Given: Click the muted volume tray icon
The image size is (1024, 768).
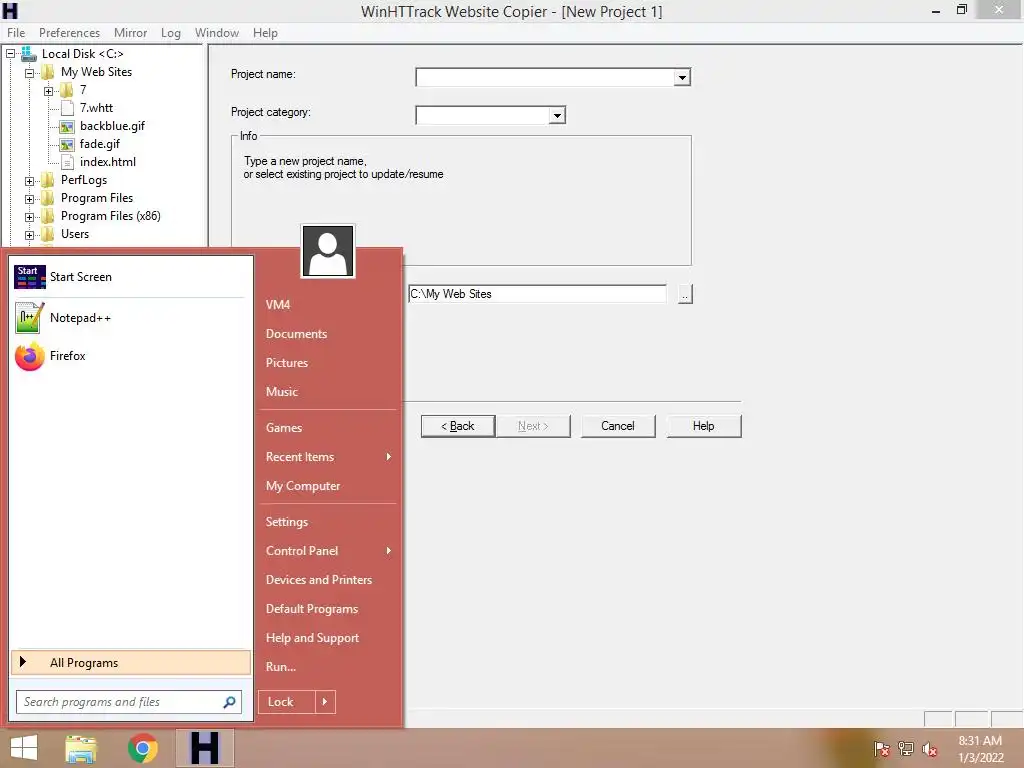Looking at the screenshot, I should click(930, 749).
